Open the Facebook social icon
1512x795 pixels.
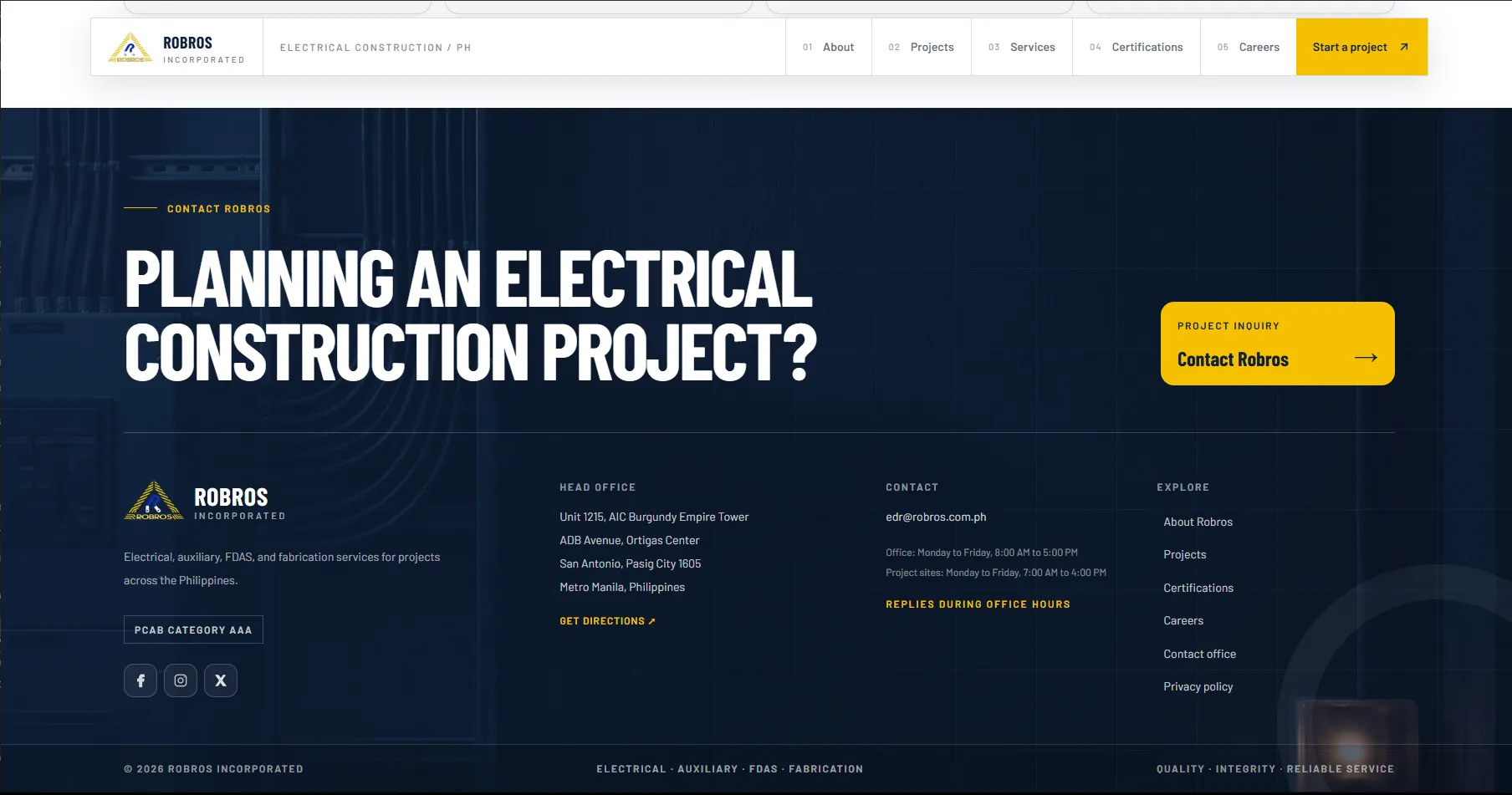(140, 680)
